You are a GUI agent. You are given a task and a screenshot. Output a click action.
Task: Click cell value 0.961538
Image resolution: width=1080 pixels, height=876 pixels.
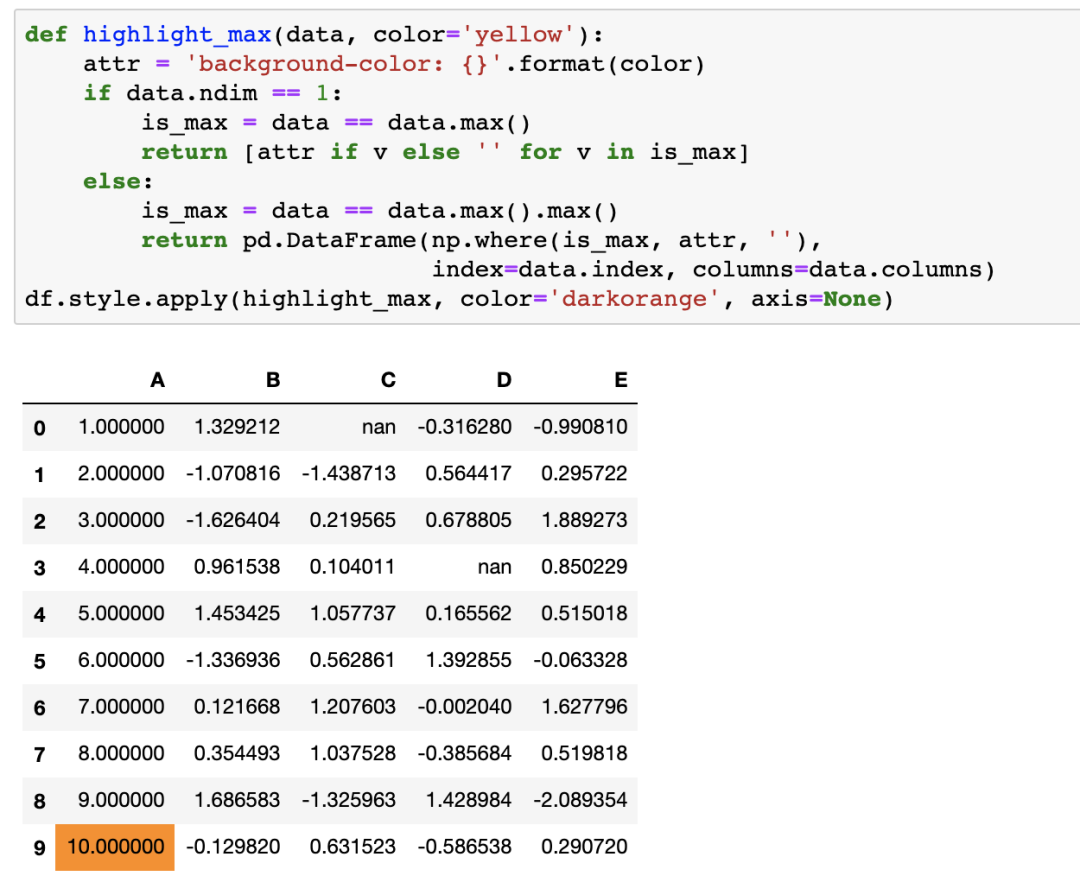point(237,567)
